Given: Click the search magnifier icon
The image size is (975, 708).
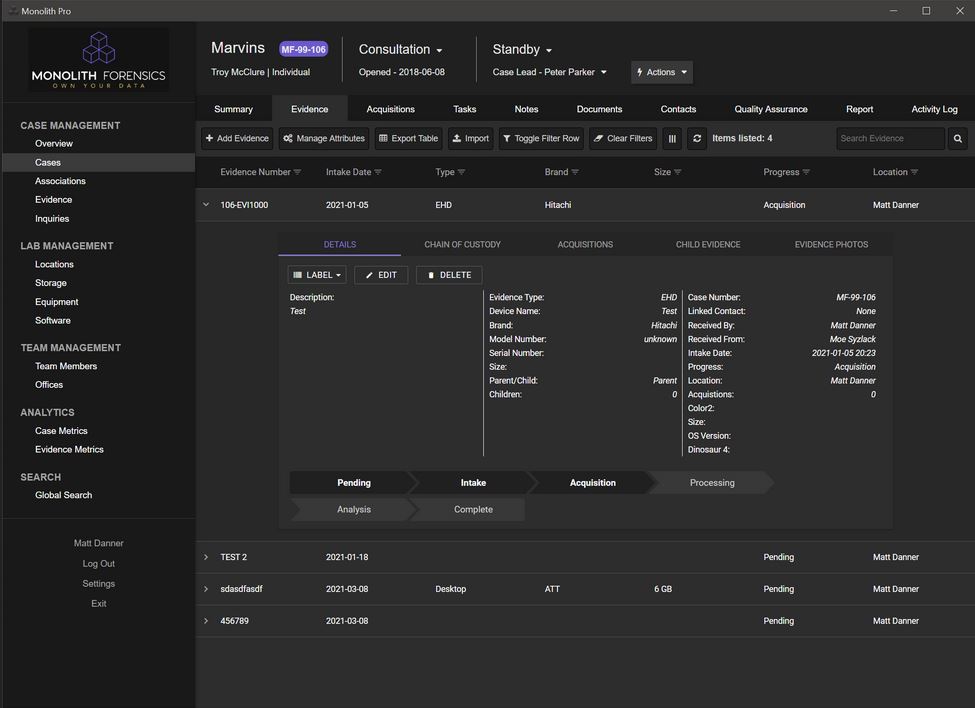Looking at the screenshot, I should point(958,139).
